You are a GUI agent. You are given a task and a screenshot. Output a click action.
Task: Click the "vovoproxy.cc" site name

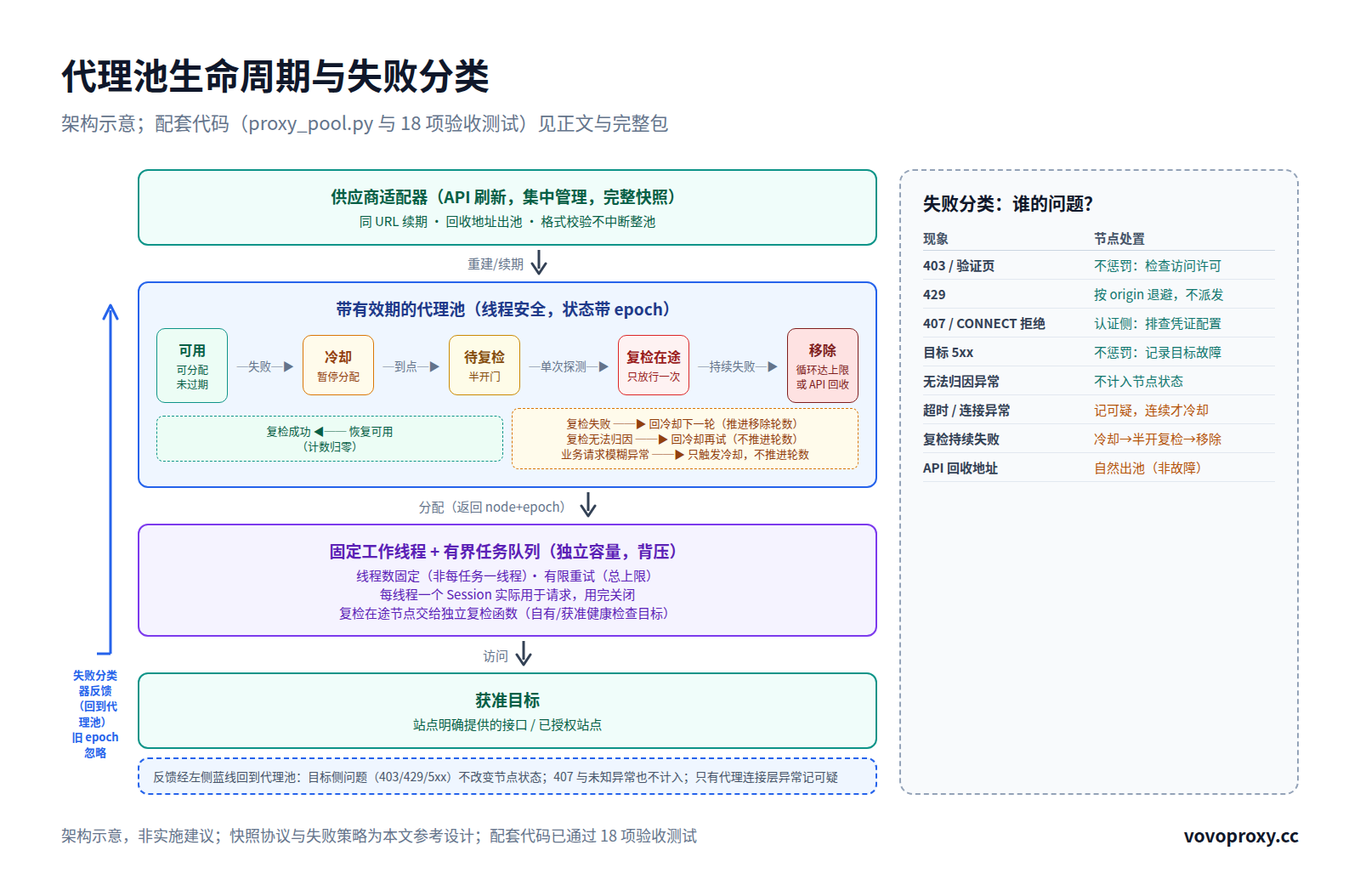(x=1241, y=836)
